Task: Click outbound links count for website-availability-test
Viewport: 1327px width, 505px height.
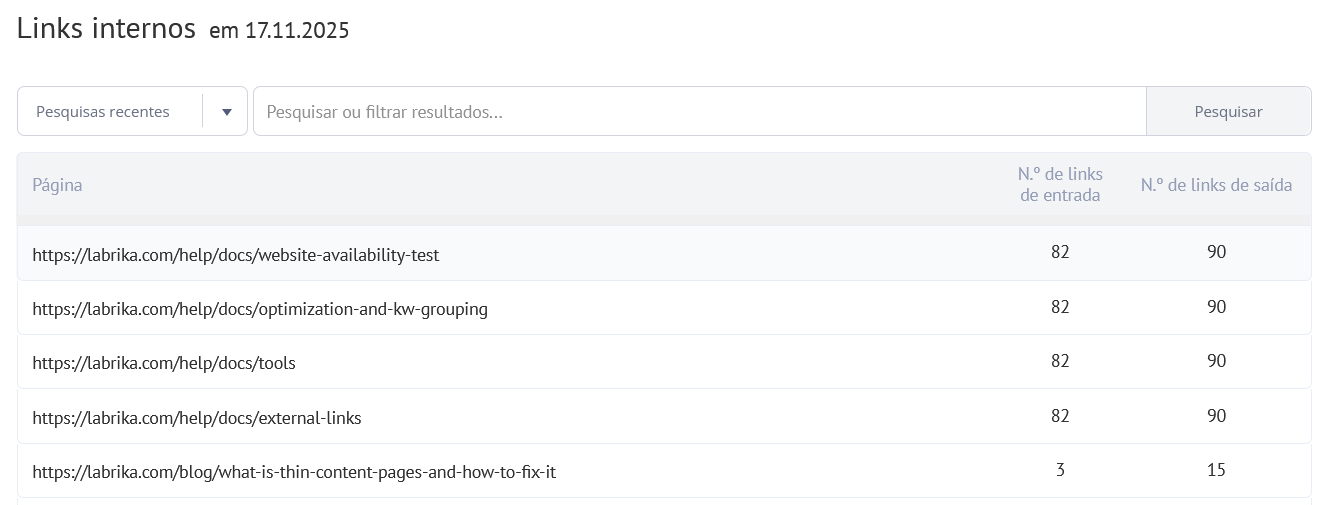Action: (x=1216, y=252)
